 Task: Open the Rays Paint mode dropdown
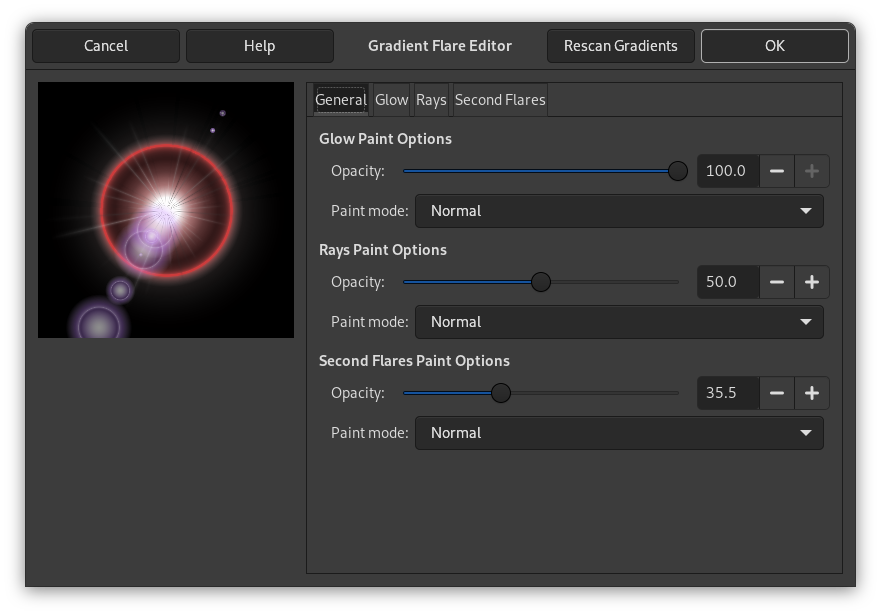point(619,321)
